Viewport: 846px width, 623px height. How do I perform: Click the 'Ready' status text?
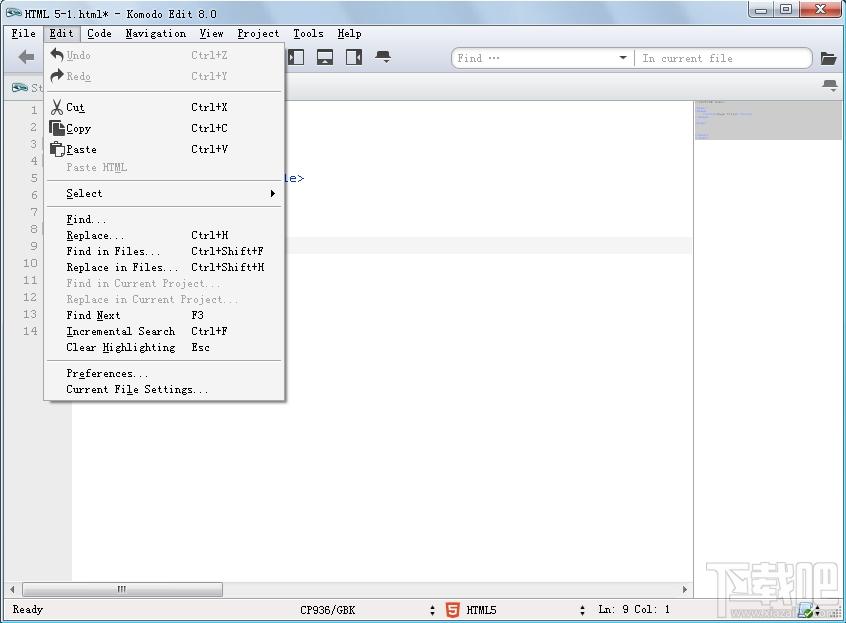28,609
